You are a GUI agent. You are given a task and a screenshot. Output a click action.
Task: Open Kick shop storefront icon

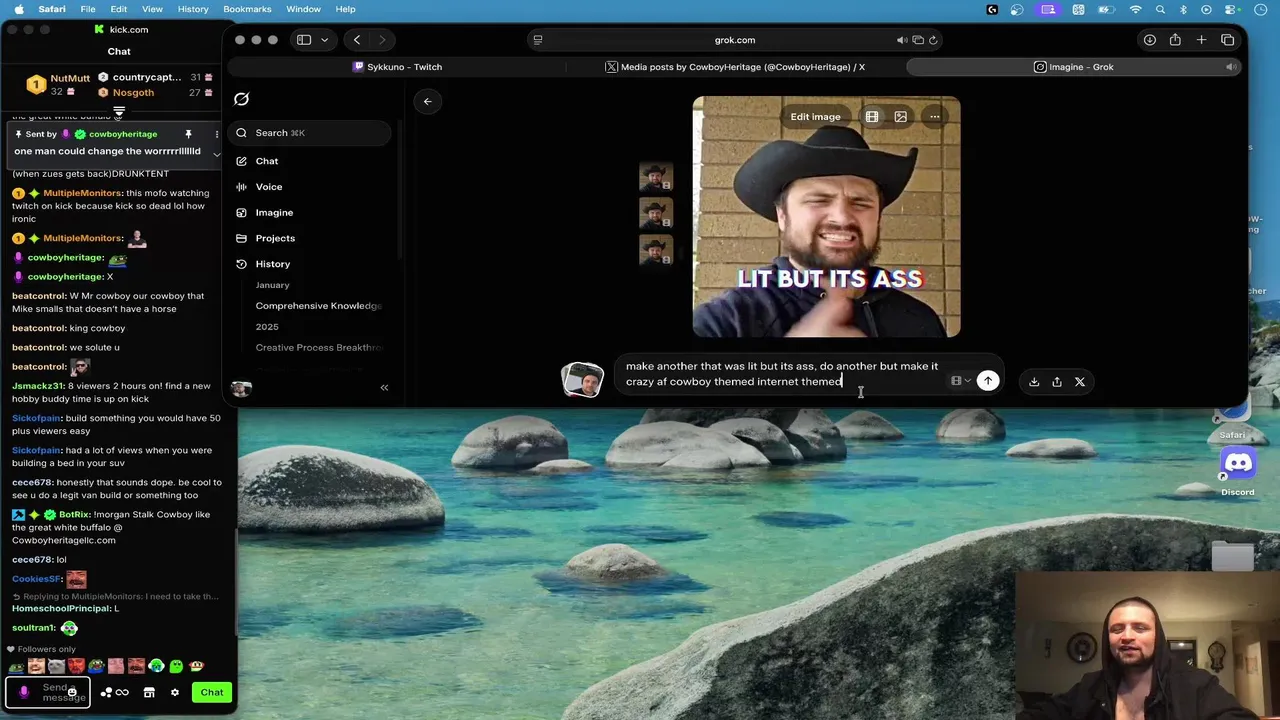[x=149, y=692]
